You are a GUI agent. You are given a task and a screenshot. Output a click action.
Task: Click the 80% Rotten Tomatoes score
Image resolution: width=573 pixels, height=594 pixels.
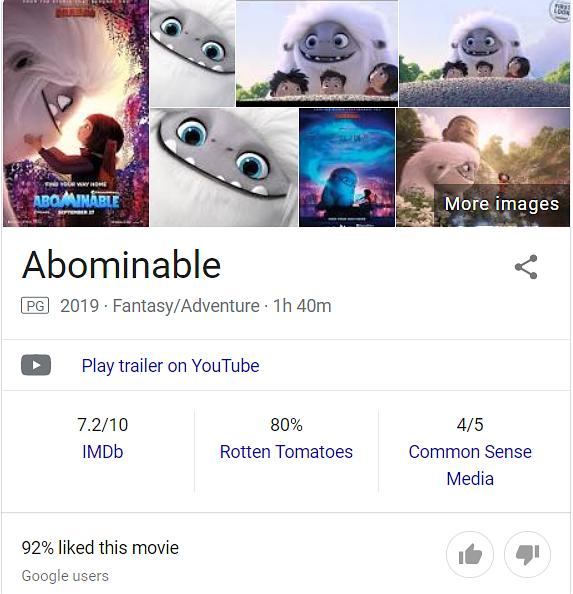[x=286, y=425]
